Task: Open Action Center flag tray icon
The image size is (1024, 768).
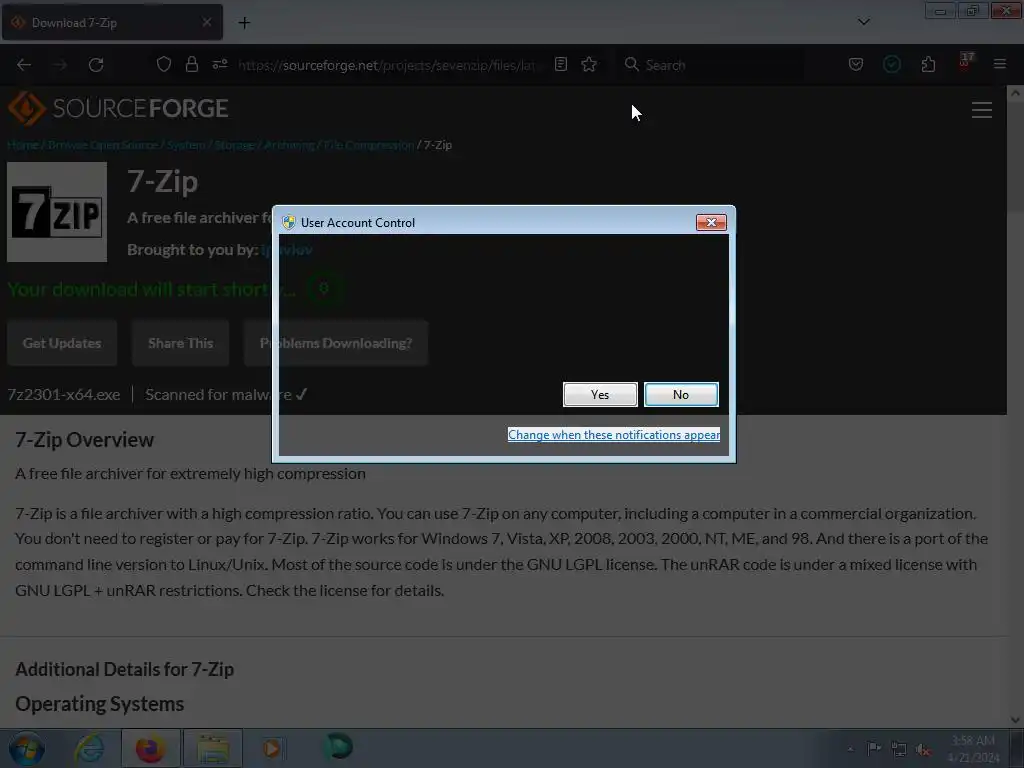Action: pos(874,749)
